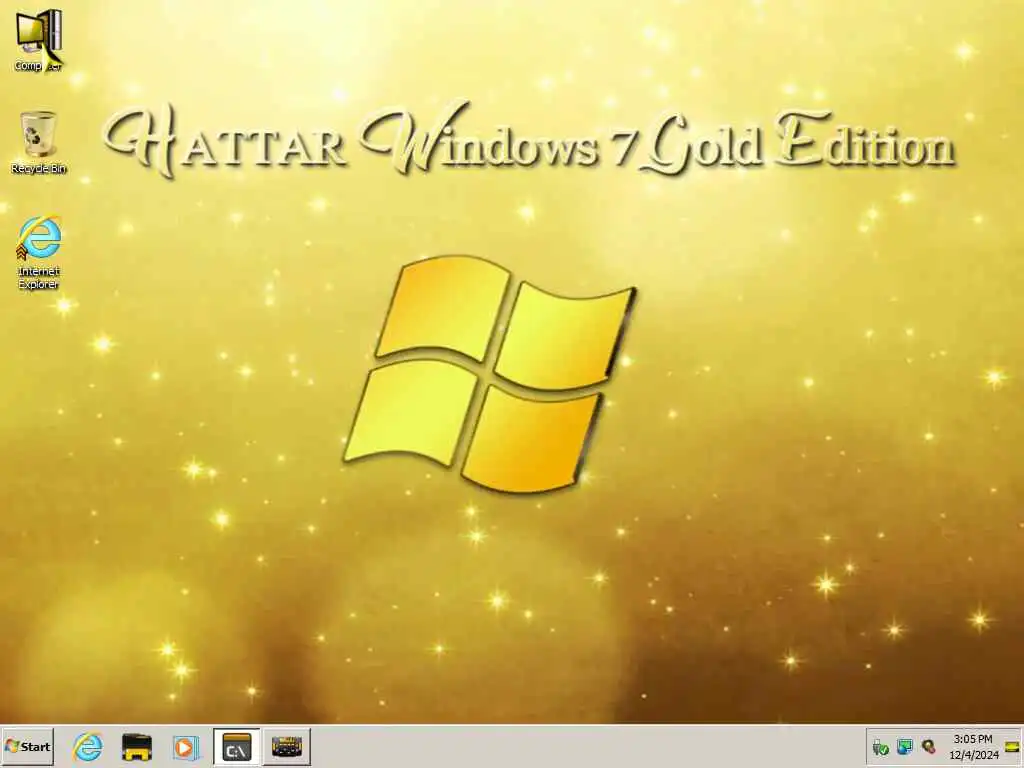Screen dimensions: 1024x768
Task: Click the safely remove hardware tray icon
Action: [880, 747]
